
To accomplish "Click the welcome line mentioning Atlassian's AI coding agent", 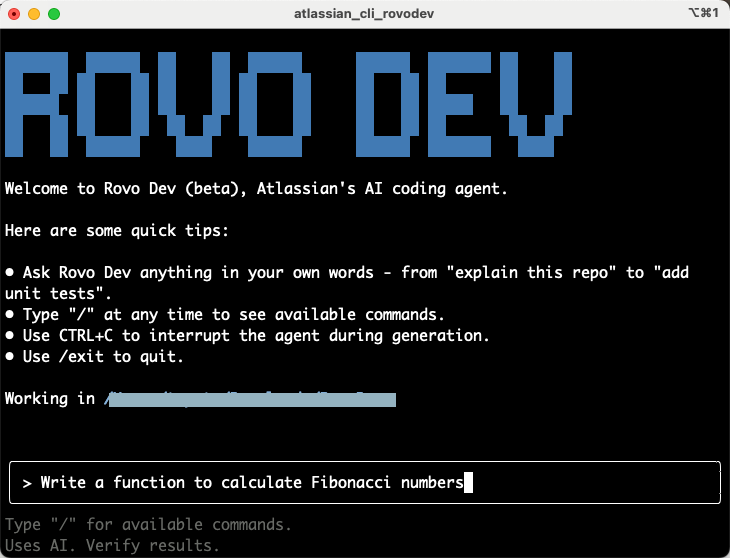I will tap(256, 189).
